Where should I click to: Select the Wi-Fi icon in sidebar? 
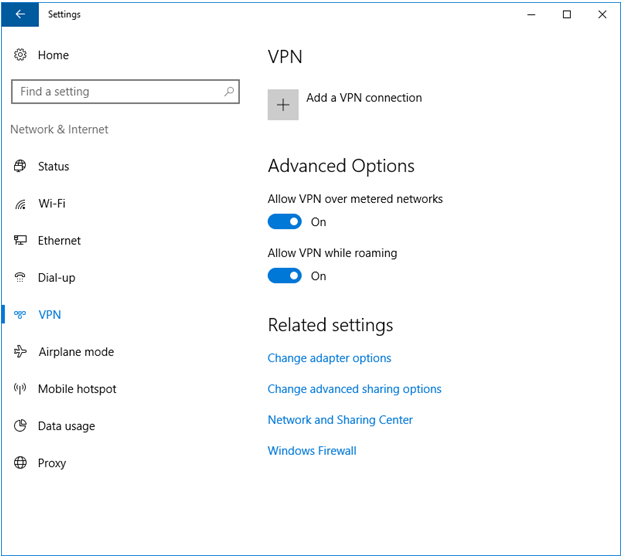click(x=20, y=204)
